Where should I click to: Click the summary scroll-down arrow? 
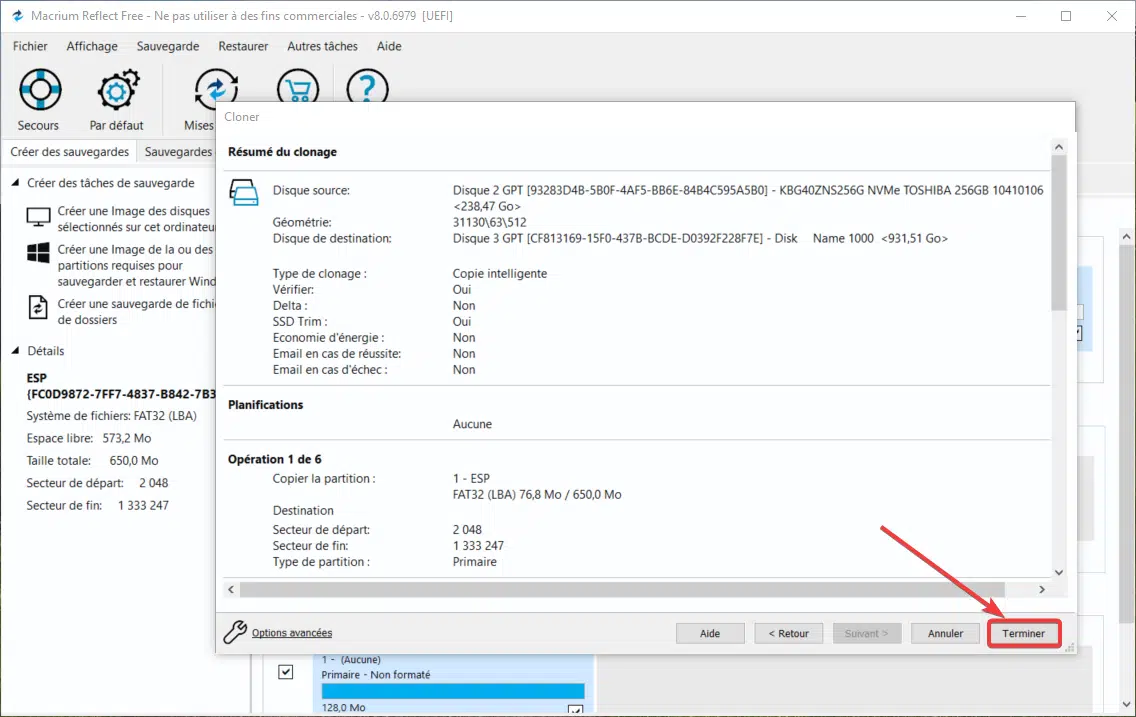1058,572
